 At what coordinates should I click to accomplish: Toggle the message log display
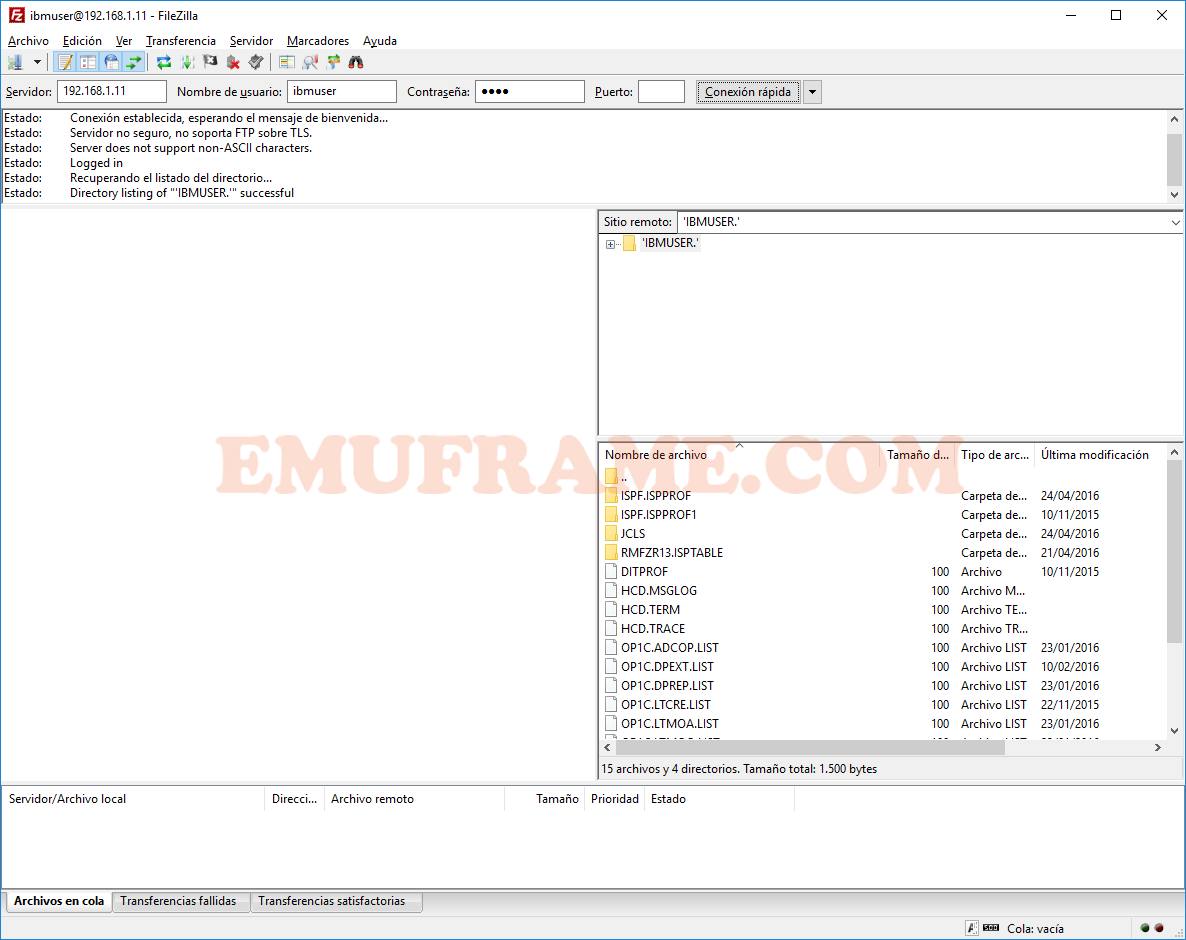coord(65,62)
